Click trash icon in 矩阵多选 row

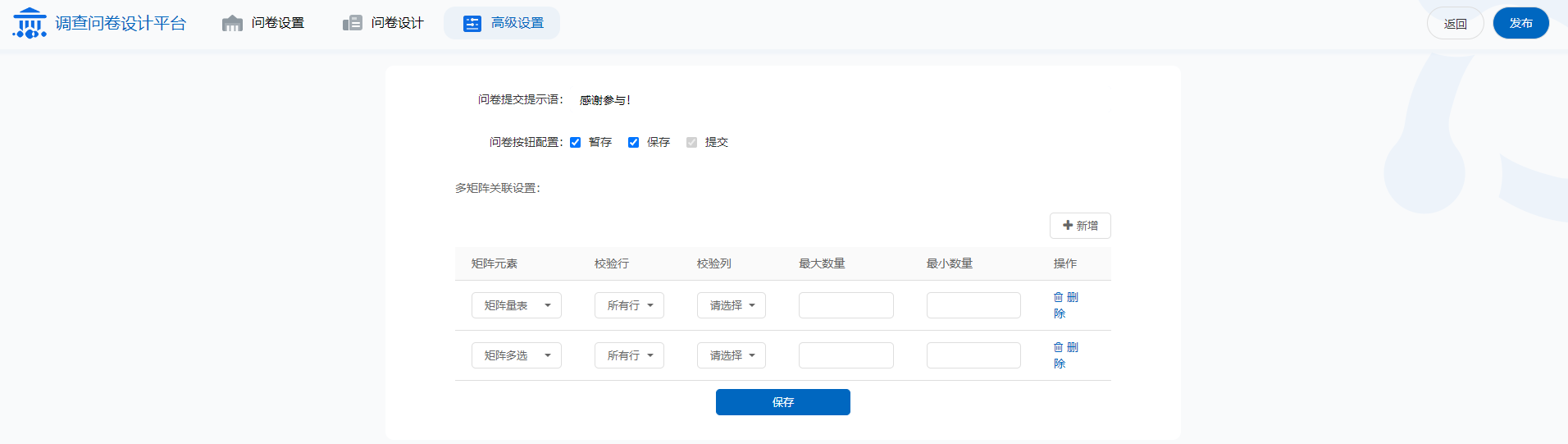coord(1058,347)
